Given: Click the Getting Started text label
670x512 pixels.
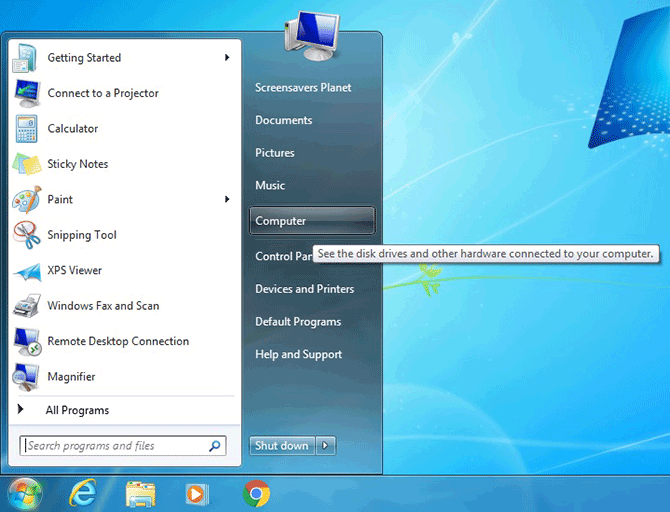Looking at the screenshot, I should coord(84,58).
